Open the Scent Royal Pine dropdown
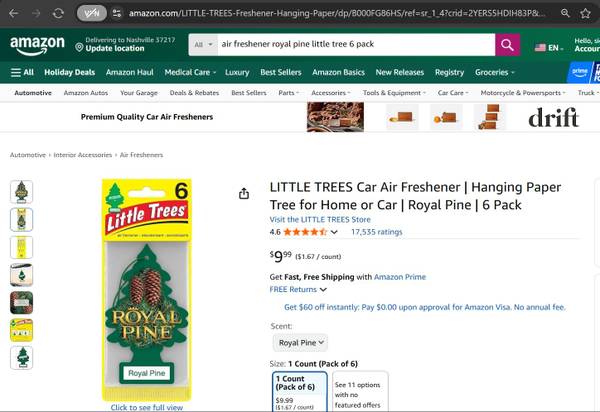Image resolution: width=600 pixels, height=412 pixels. [x=299, y=342]
